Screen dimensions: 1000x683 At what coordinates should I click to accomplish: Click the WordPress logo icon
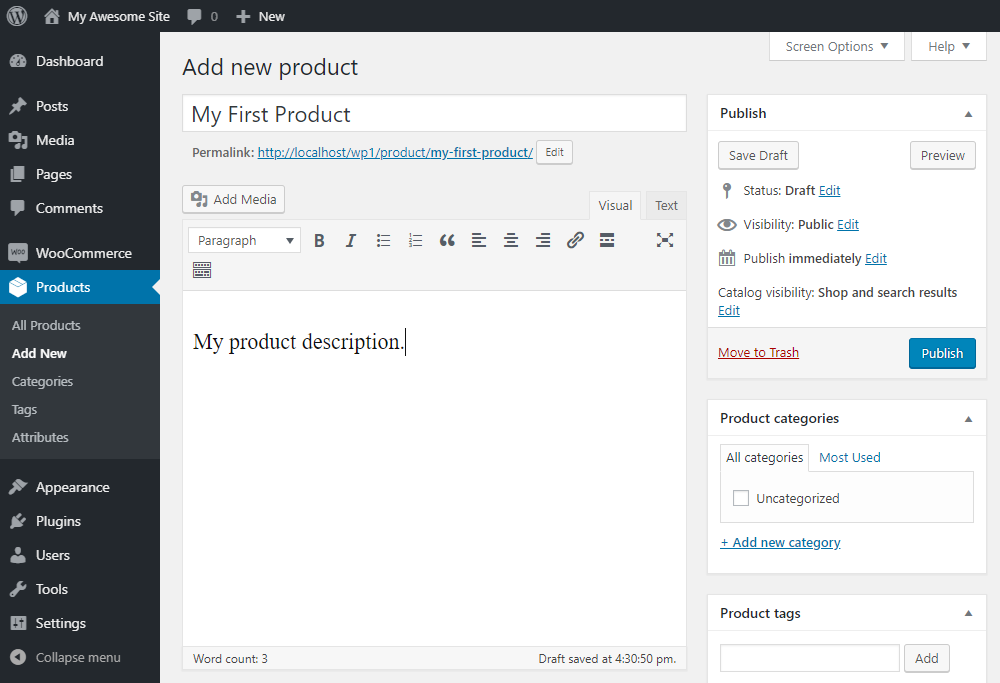[17, 16]
